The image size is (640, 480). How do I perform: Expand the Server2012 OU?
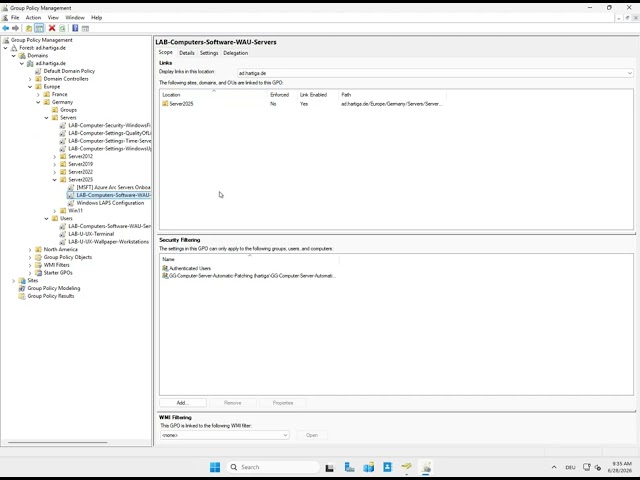click(x=55, y=156)
